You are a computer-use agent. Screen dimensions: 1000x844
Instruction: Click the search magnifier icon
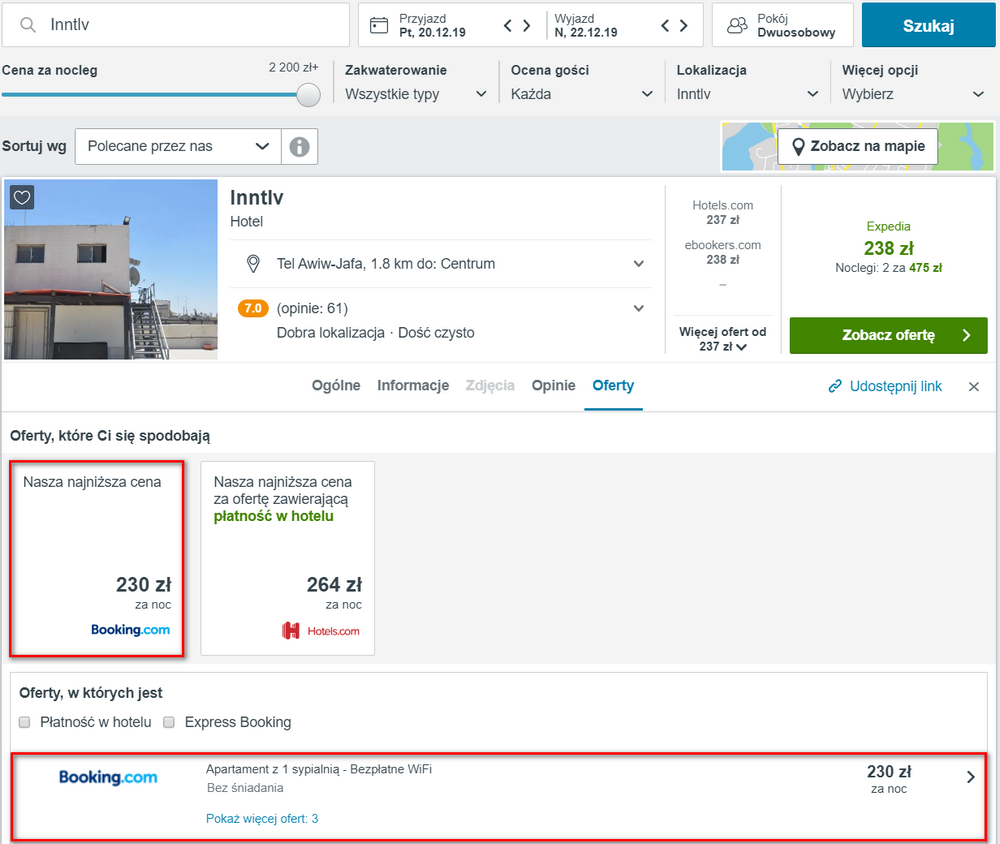coord(27,25)
